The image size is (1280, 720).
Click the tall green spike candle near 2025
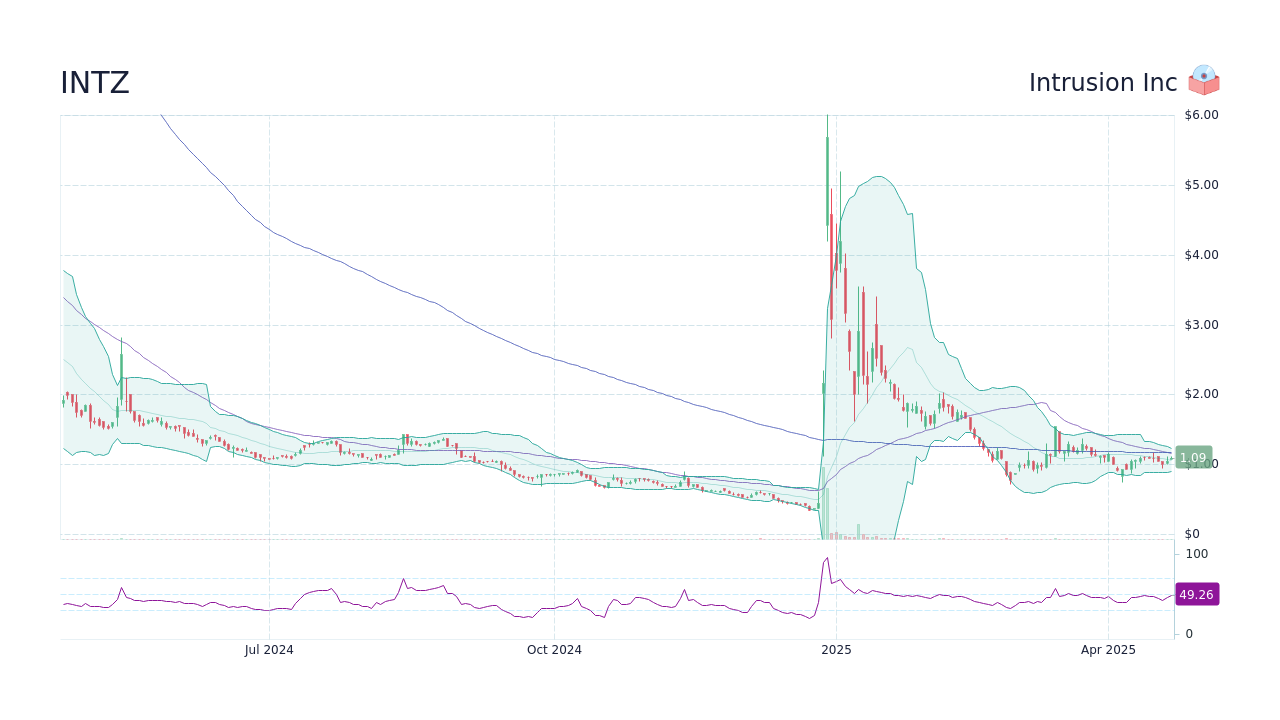[827, 180]
